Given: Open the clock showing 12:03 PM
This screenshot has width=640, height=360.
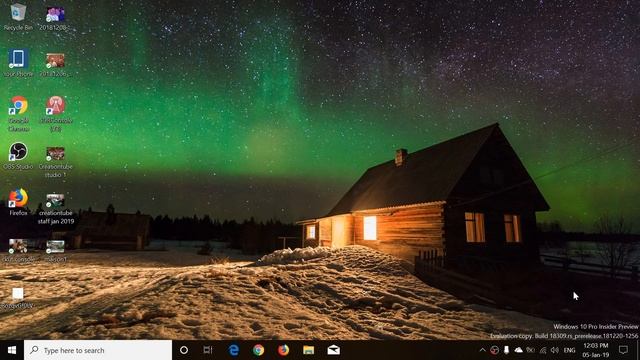Looking at the screenshot, I should (596, 350).
